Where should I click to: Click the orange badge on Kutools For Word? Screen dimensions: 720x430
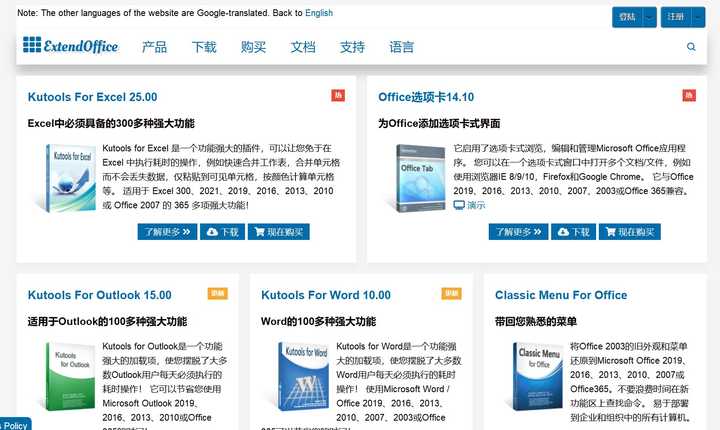tap(451, 294)
